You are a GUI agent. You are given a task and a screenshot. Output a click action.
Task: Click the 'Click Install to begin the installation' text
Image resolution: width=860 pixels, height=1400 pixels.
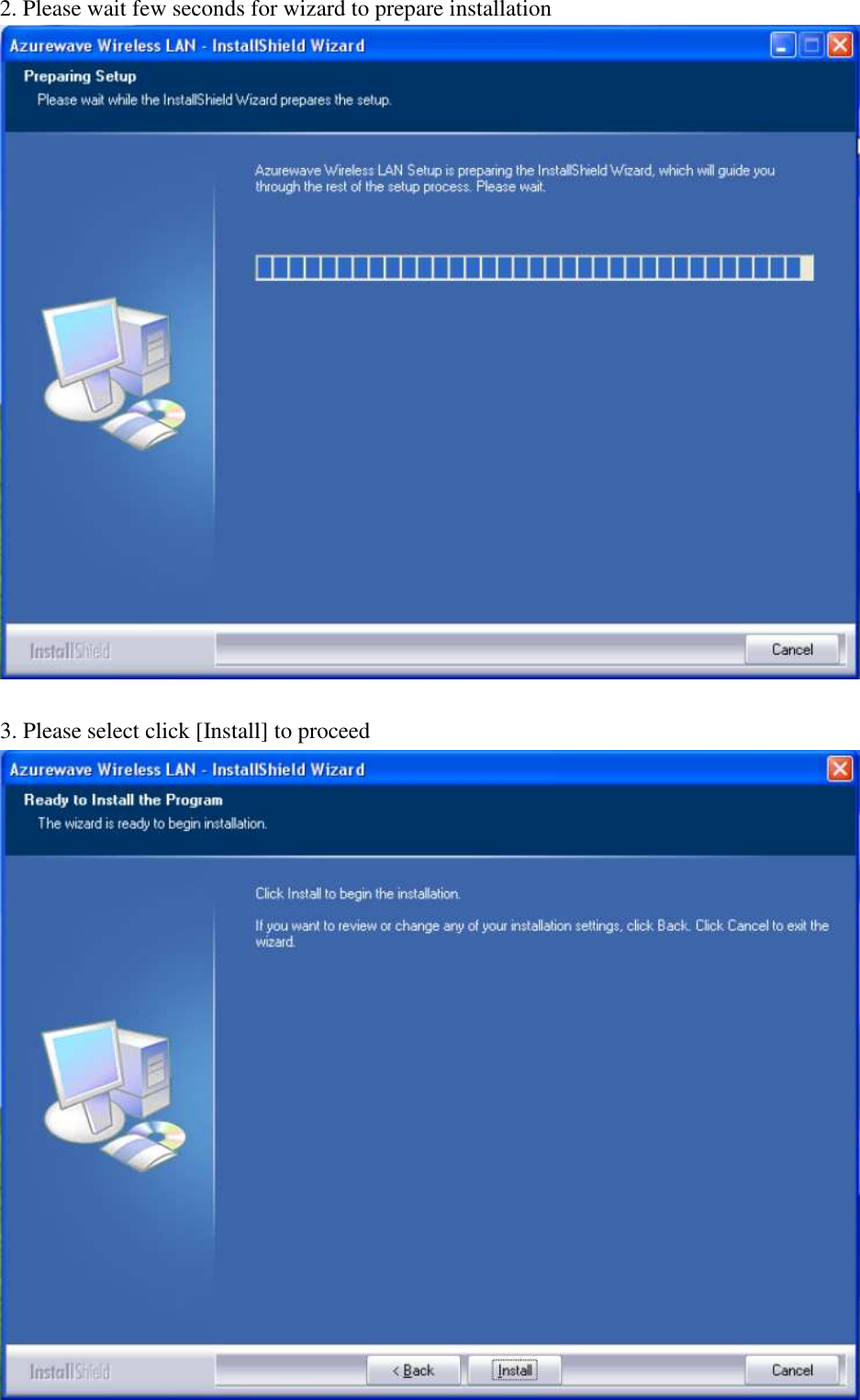click(x=358, y=893)
